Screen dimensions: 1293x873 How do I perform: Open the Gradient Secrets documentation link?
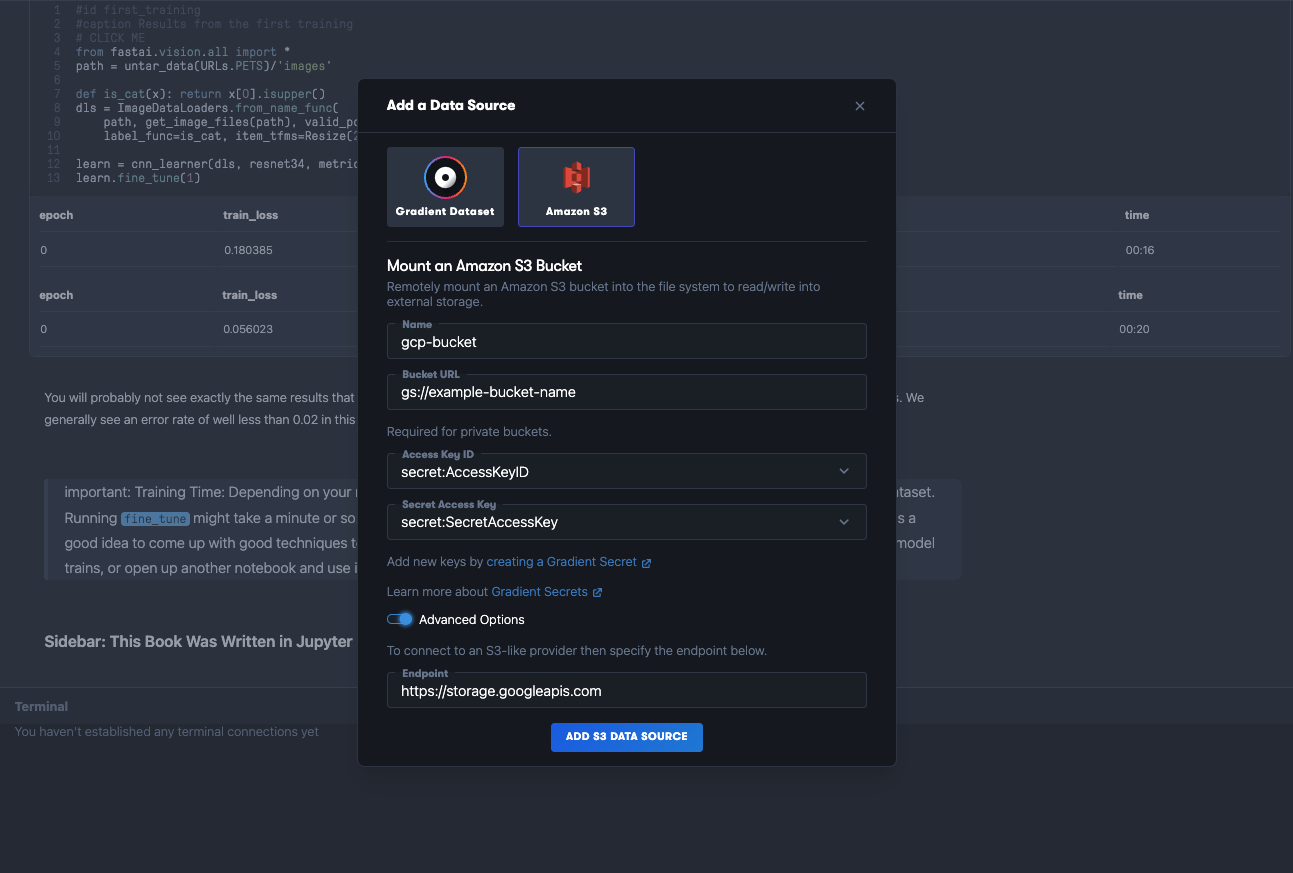[x=539, y=592]
